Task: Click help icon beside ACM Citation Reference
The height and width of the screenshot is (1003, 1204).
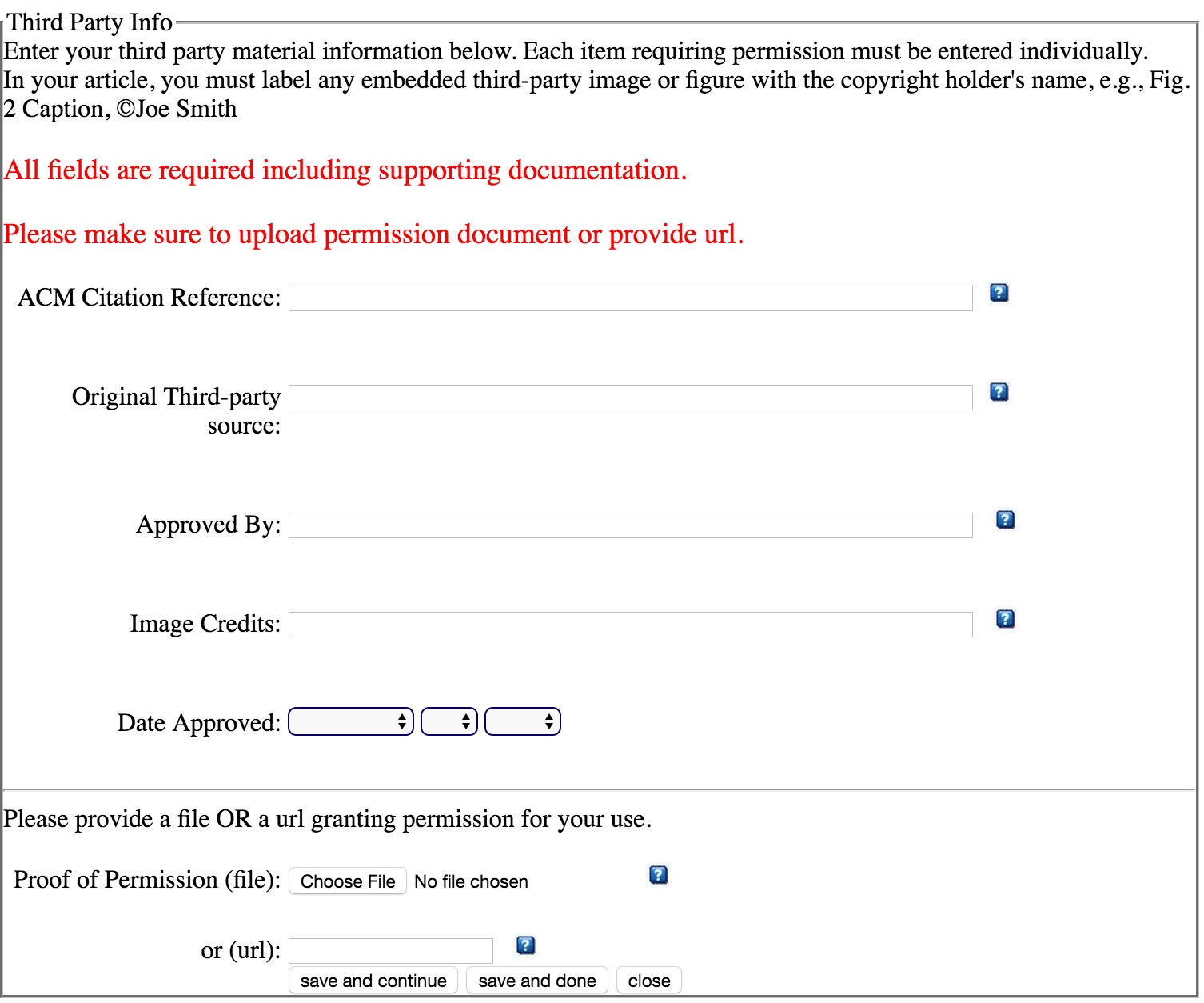Action: [999, 294]
